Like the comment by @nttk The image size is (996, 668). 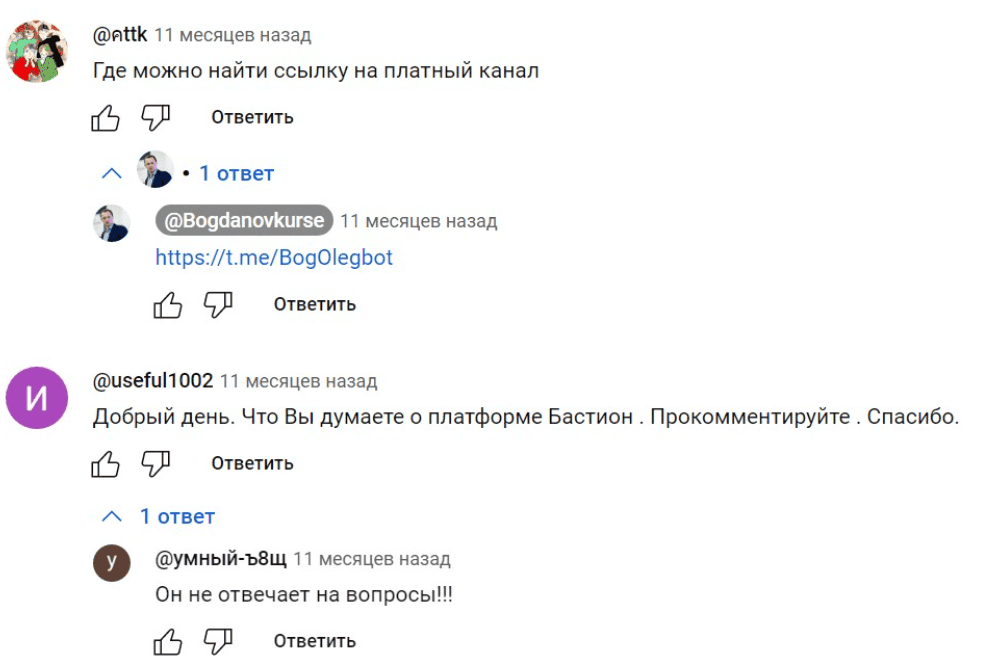106,117
